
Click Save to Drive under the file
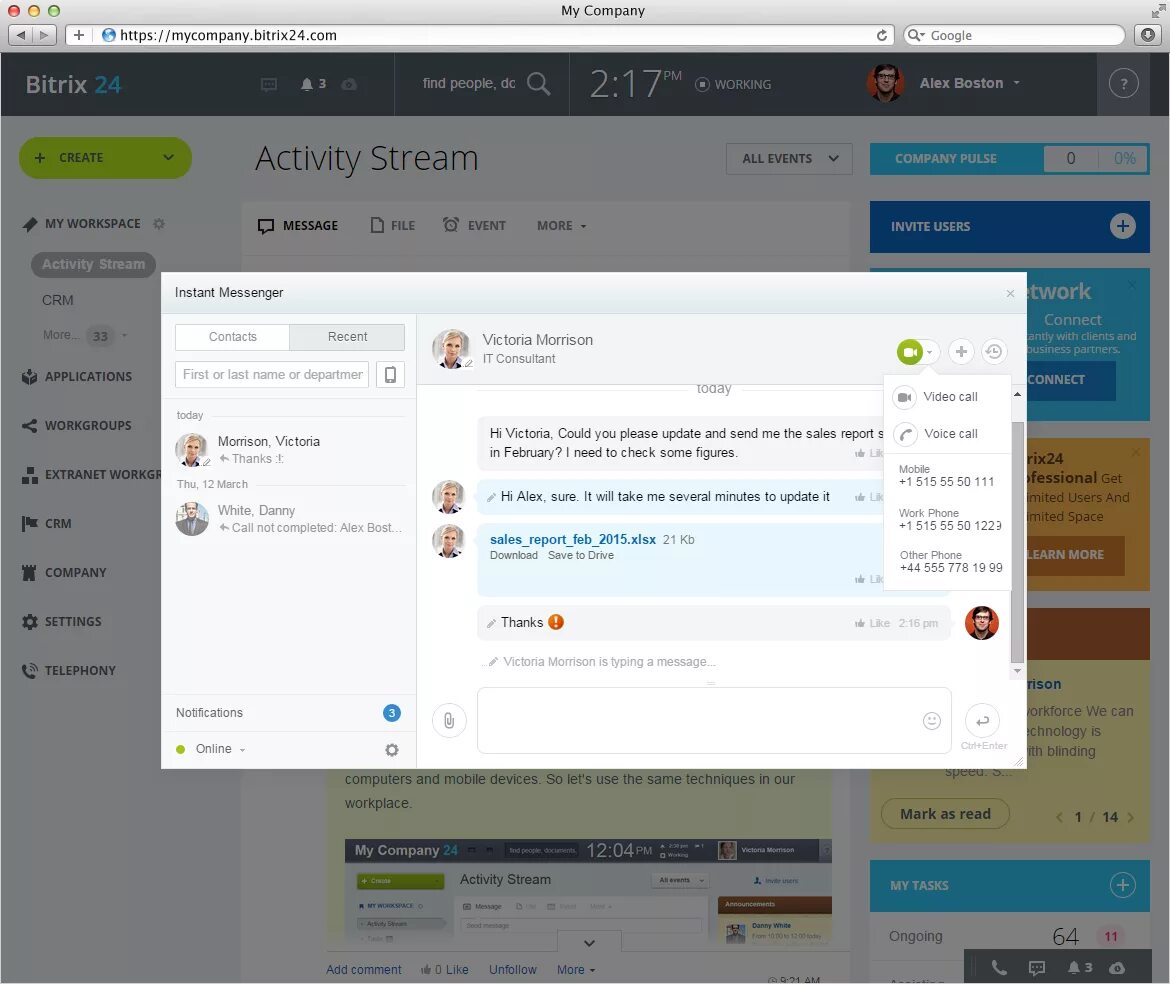(581, 556)
